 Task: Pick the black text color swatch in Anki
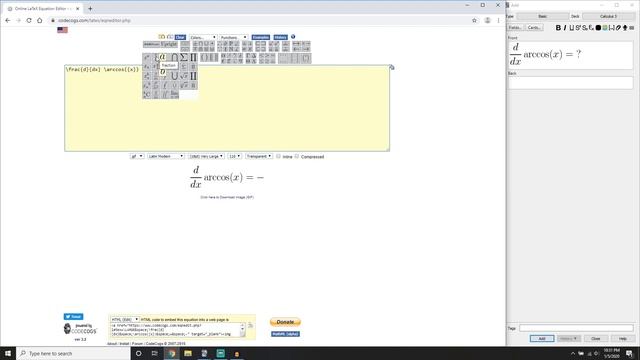click(598, 28)
